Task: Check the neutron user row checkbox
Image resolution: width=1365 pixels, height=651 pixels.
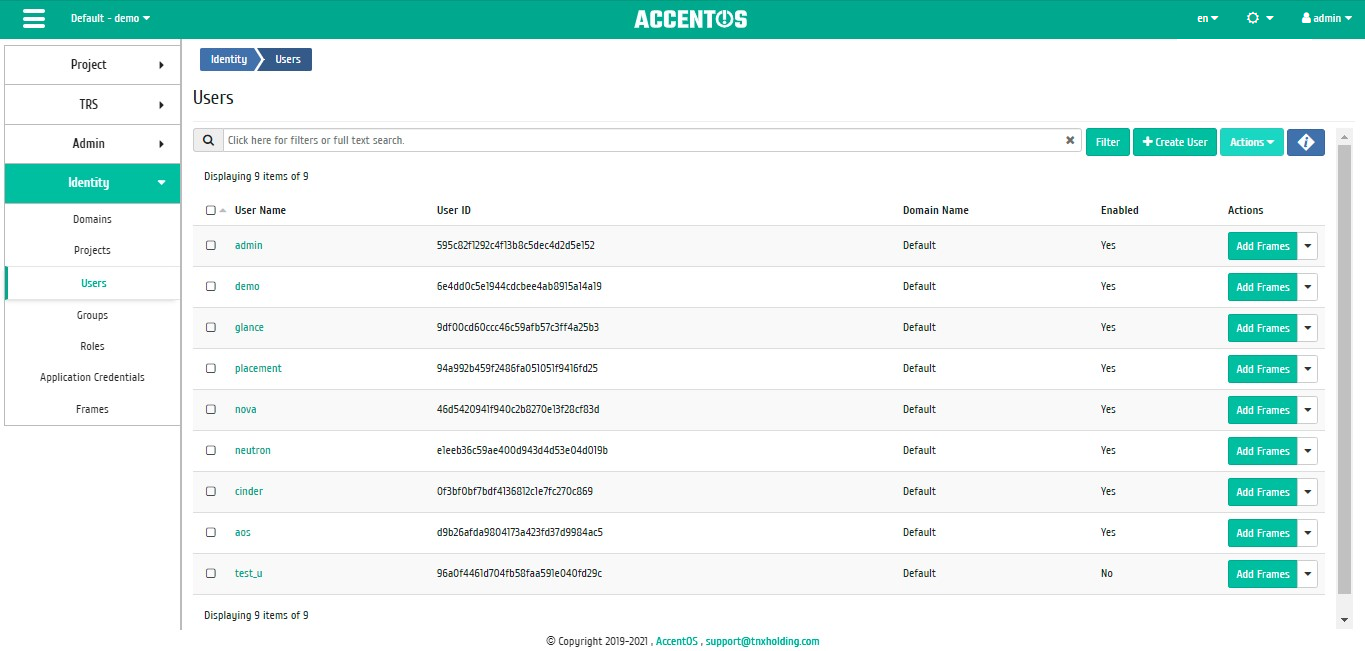Action: tap(210, 450)
